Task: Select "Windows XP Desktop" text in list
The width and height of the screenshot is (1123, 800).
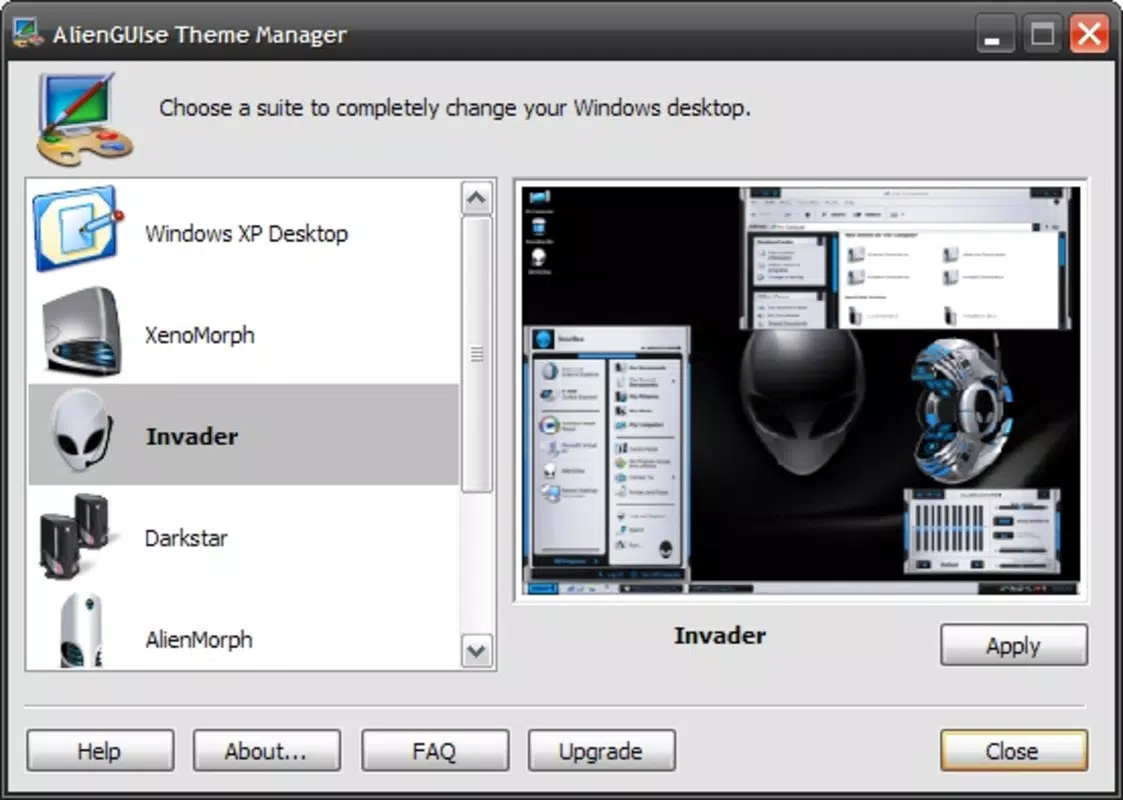Action: tap(246, 233)
